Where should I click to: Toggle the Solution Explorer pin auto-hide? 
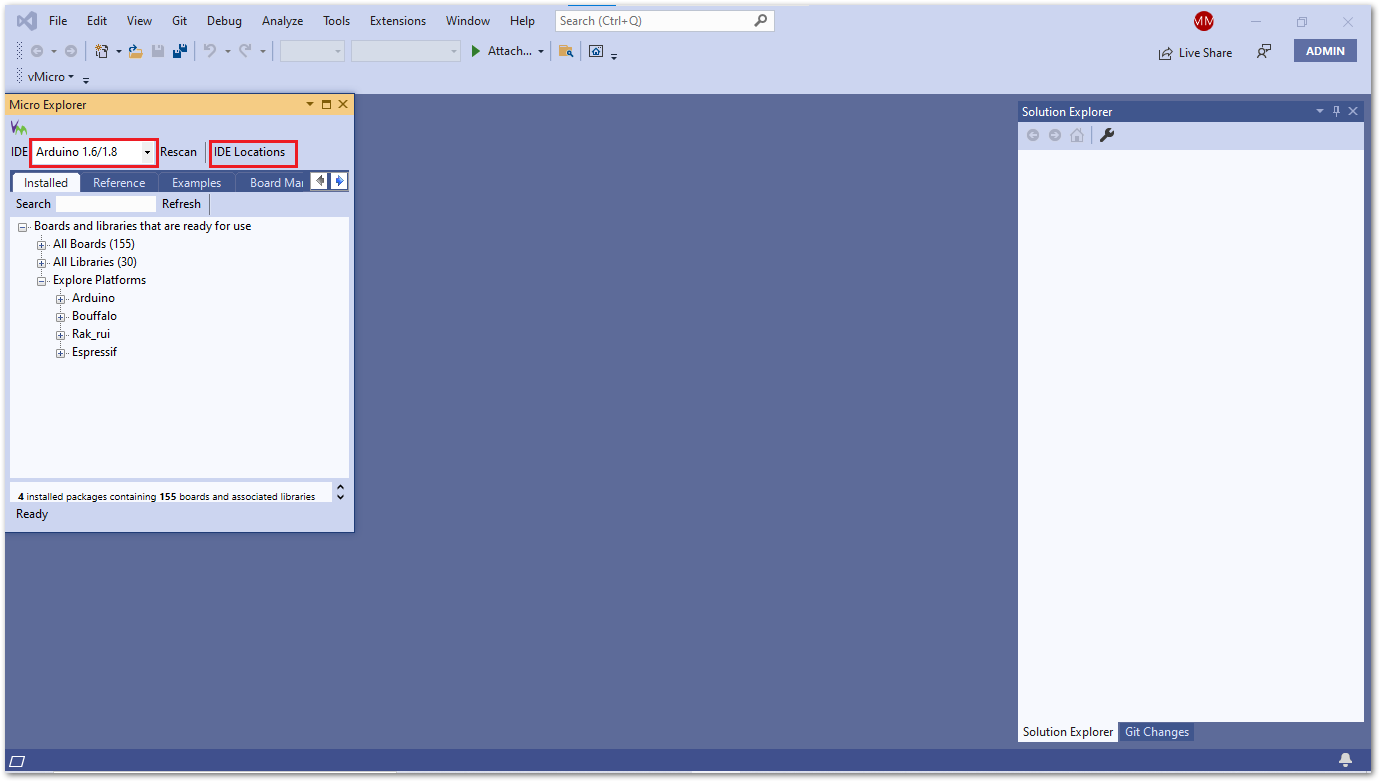(x=1336, y=111)
